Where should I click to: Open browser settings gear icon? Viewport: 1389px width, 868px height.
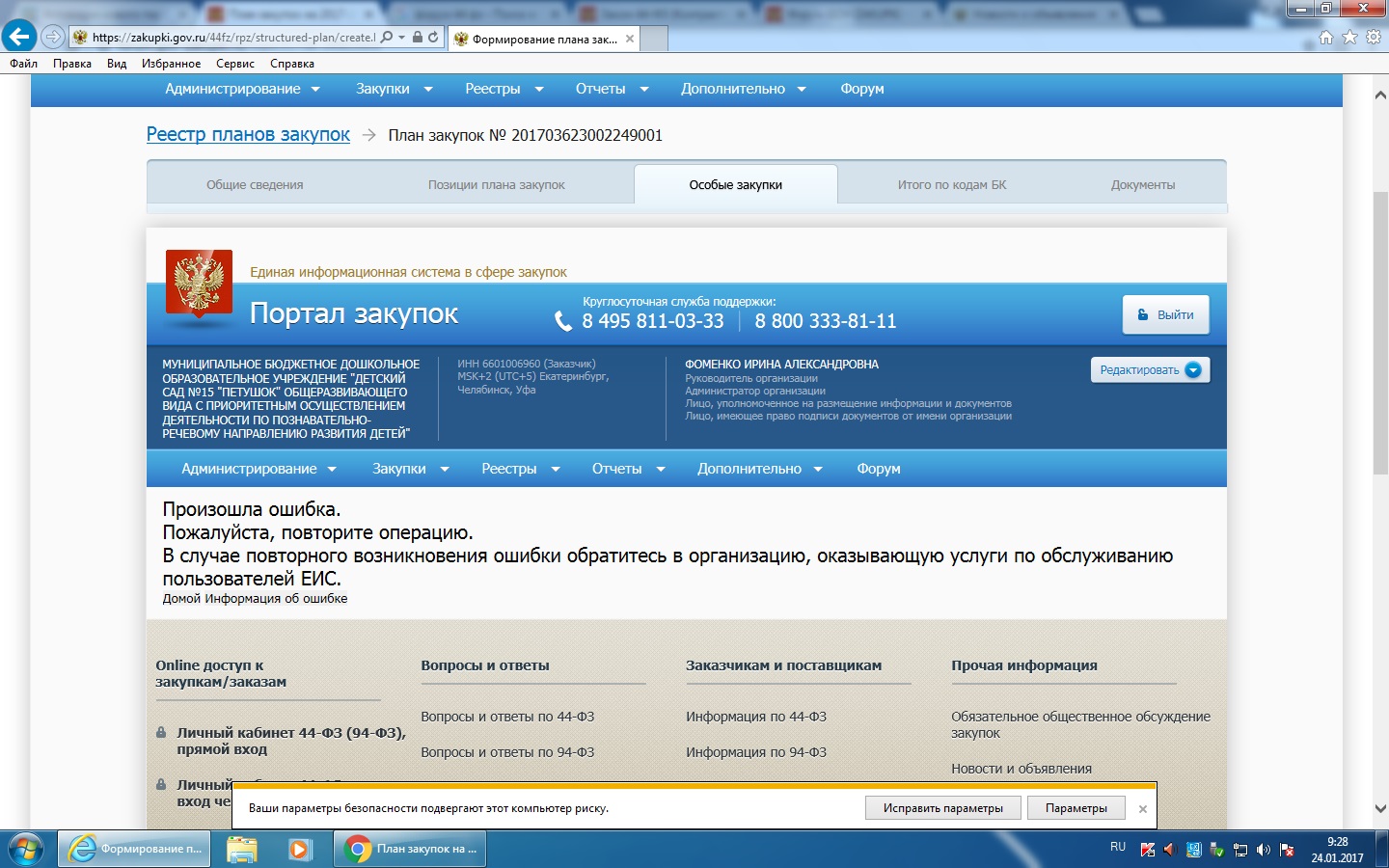[1374, 38]
